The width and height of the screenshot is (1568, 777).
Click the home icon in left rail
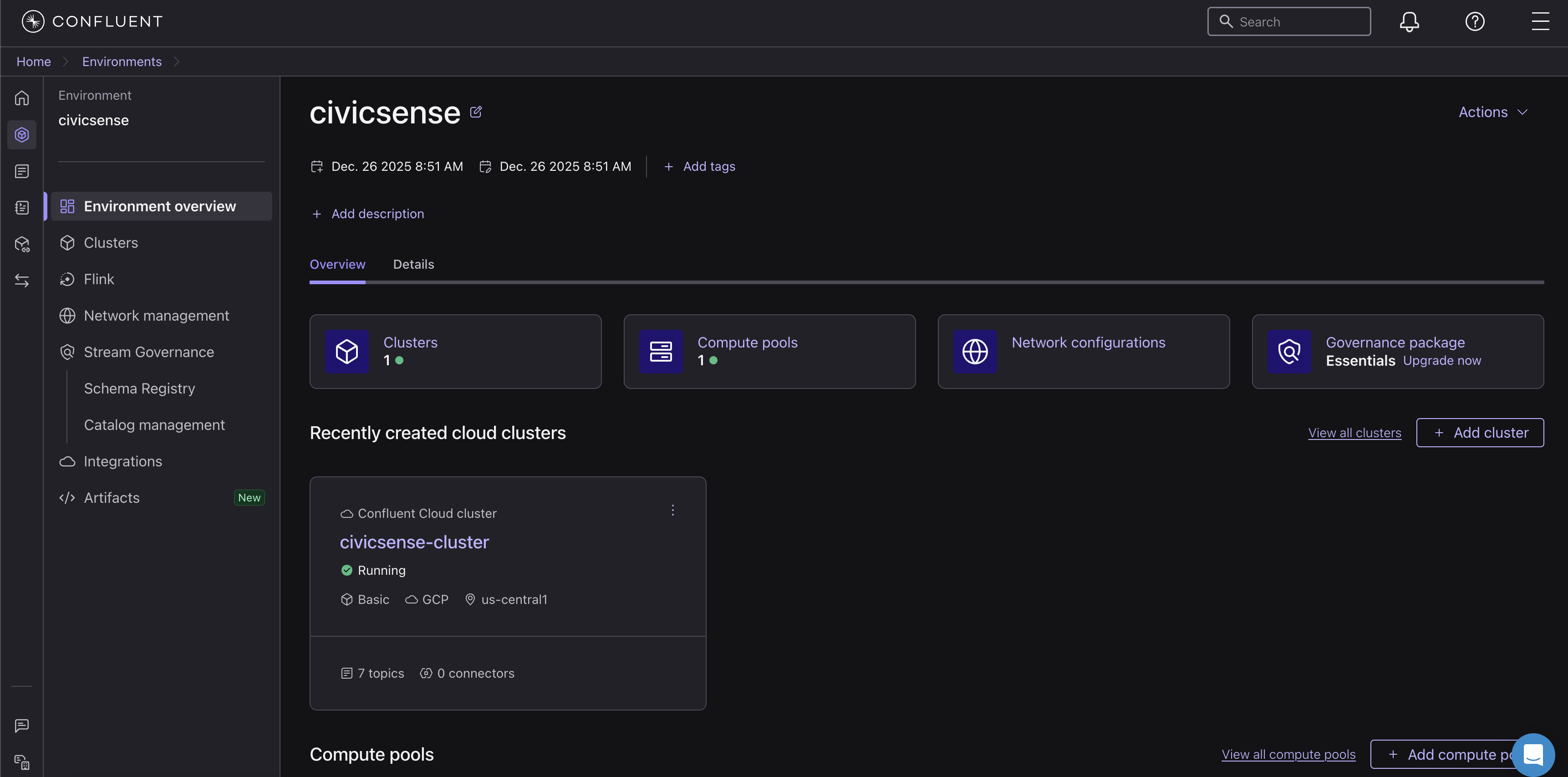tap(22, 98)
